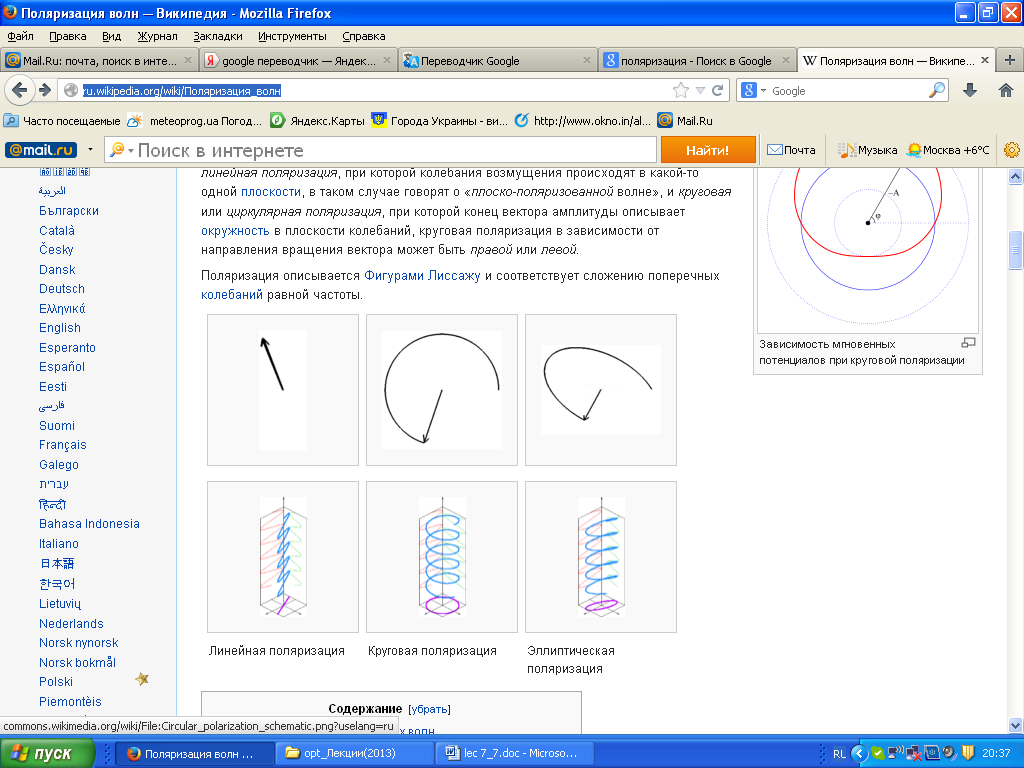Viewport: 1024px width, 768px height.
Task: Open the circular polarization schematic thumbnail
Action: point(441,390)
